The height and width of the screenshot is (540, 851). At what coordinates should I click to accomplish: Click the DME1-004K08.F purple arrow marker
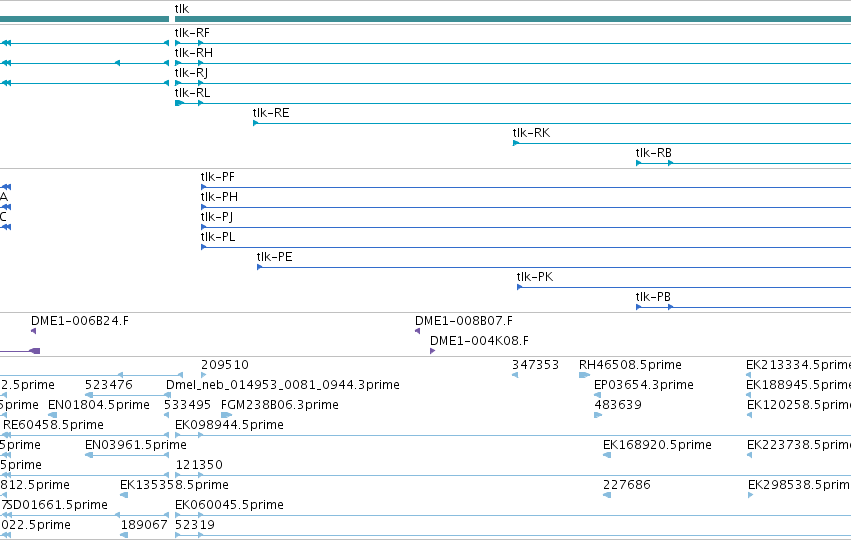click(433, 351)
